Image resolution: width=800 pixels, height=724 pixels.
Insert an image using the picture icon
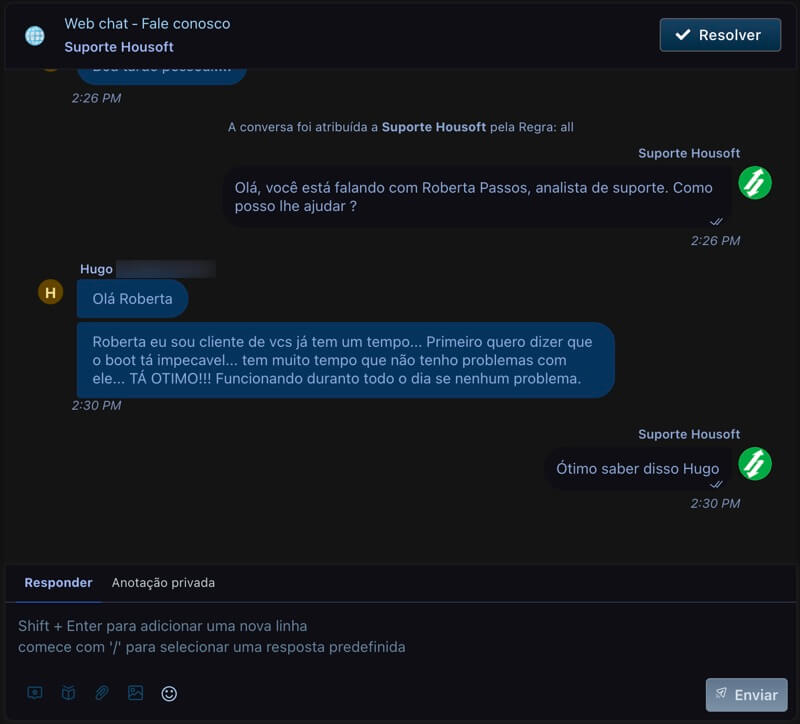tap(136, 693)
